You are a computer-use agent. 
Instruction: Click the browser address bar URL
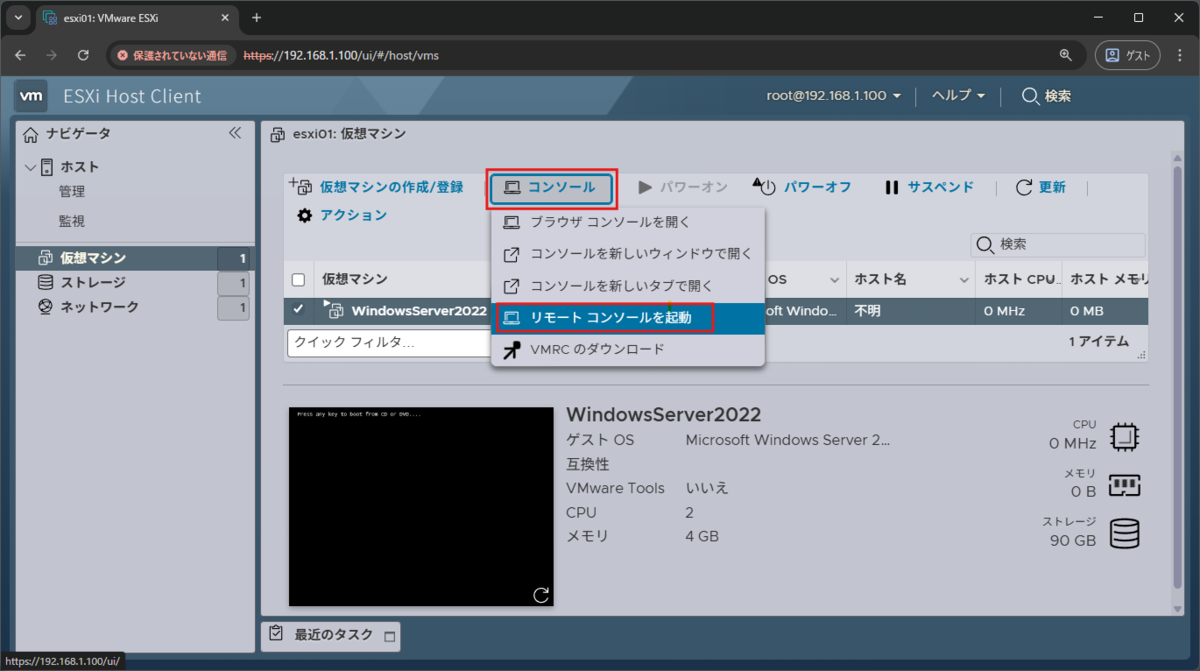tap(341, 55)
